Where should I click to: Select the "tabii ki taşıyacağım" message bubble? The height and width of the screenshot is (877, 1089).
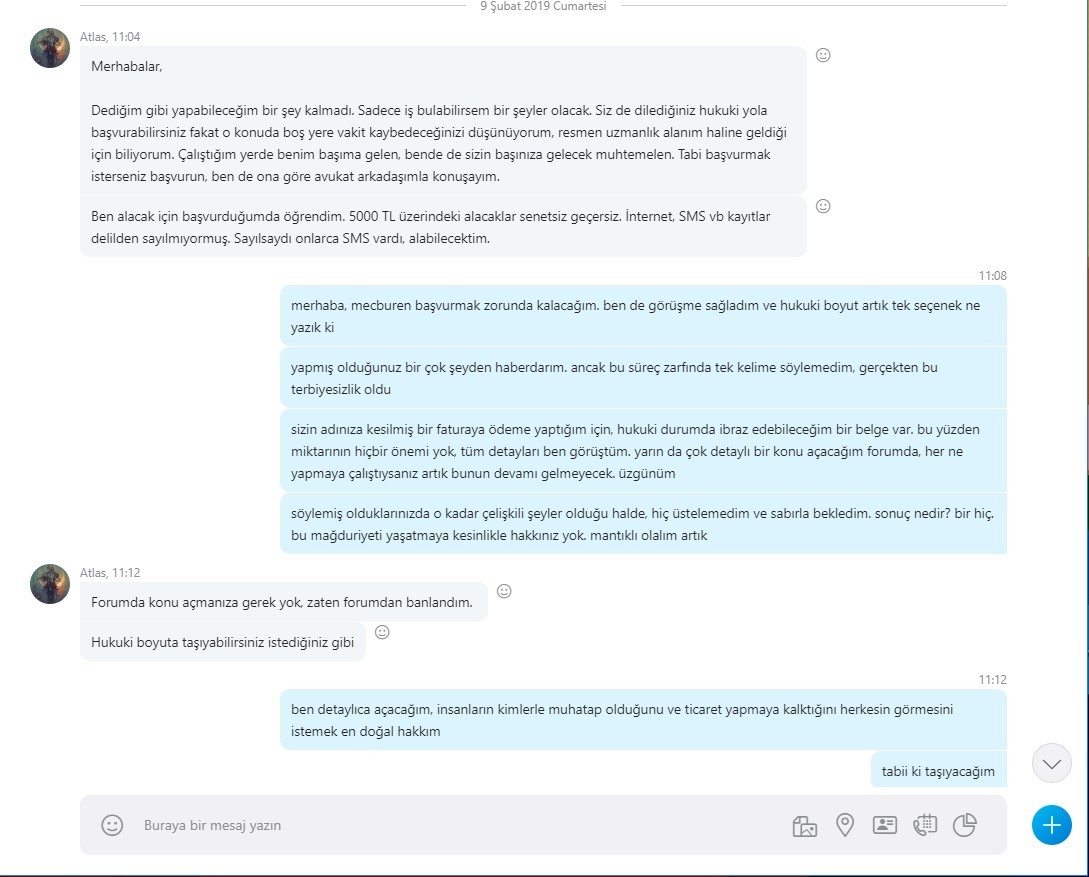coord(938,769)
